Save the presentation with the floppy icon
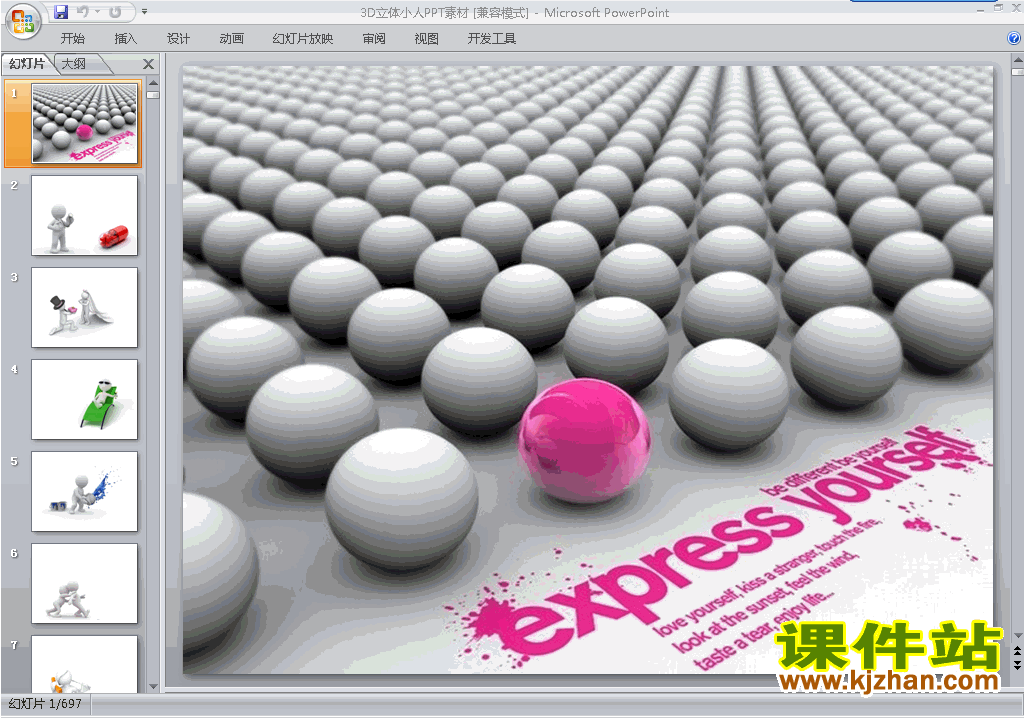This screenshot has height=718, width=1024. tap(61, 12)
